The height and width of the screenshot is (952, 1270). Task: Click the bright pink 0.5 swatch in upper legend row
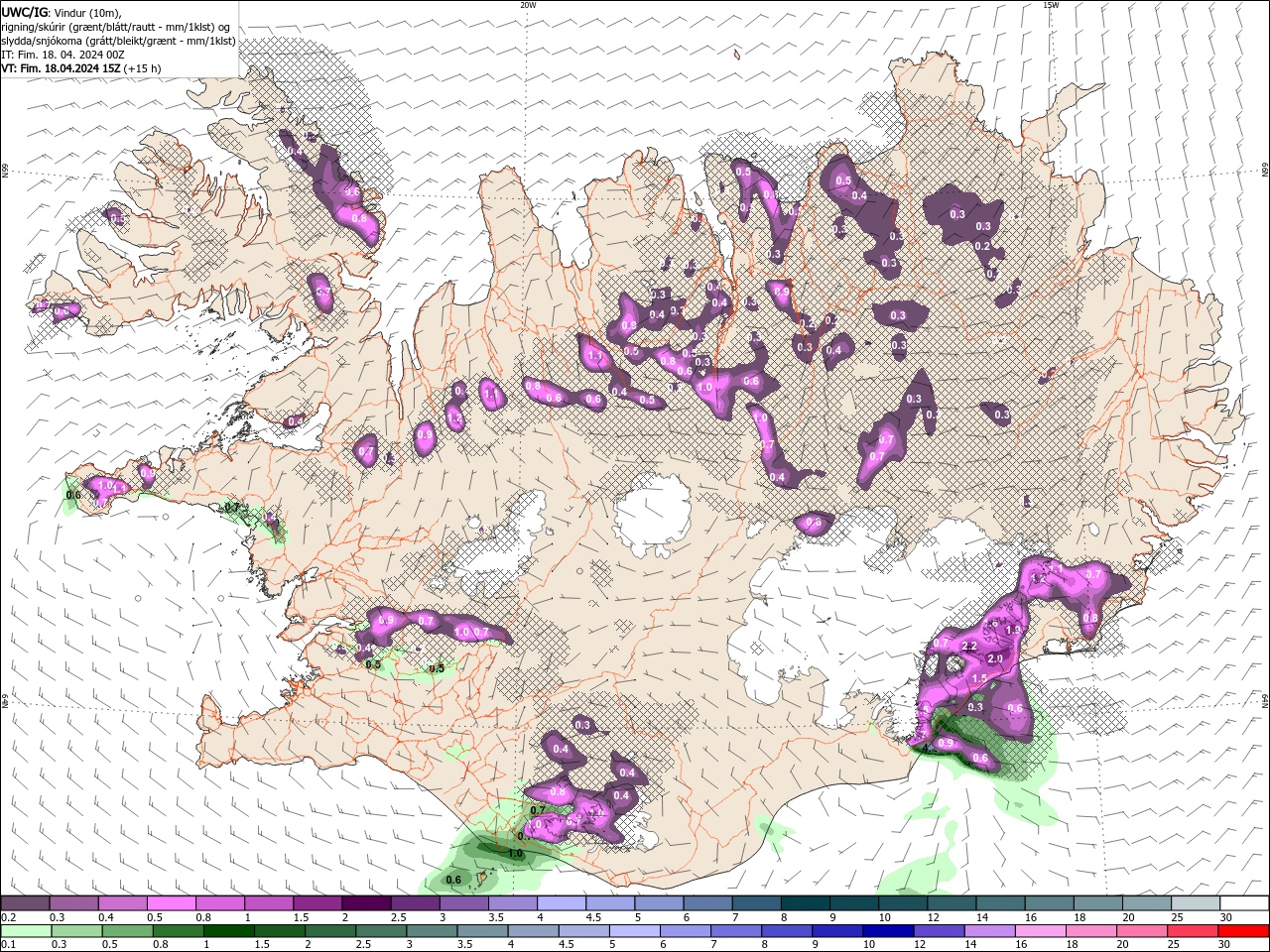172,903
